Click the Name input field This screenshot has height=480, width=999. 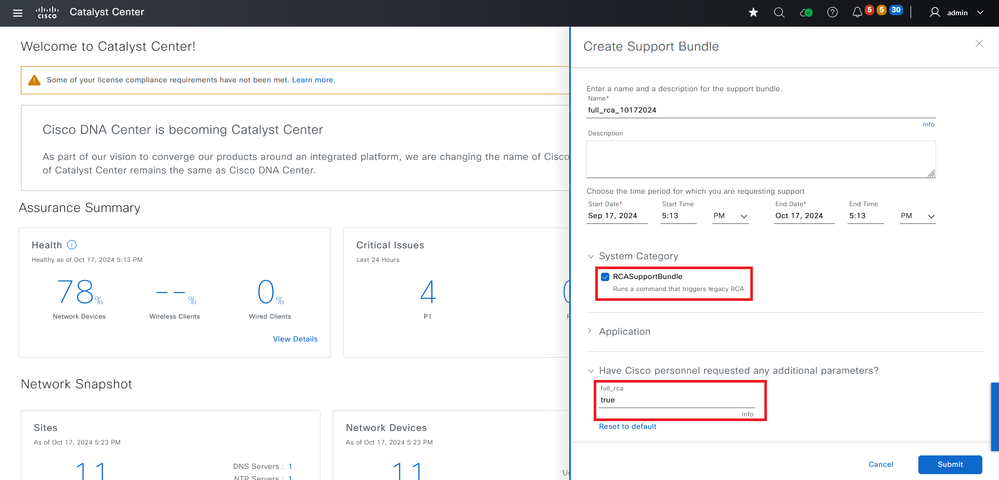761,110
